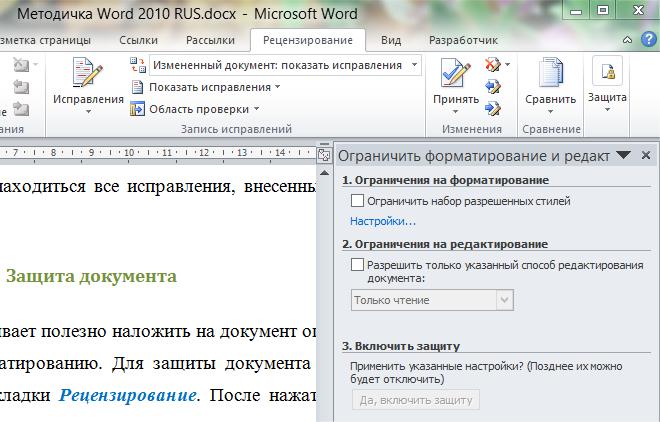Switch to Рассылки tab

210,40
